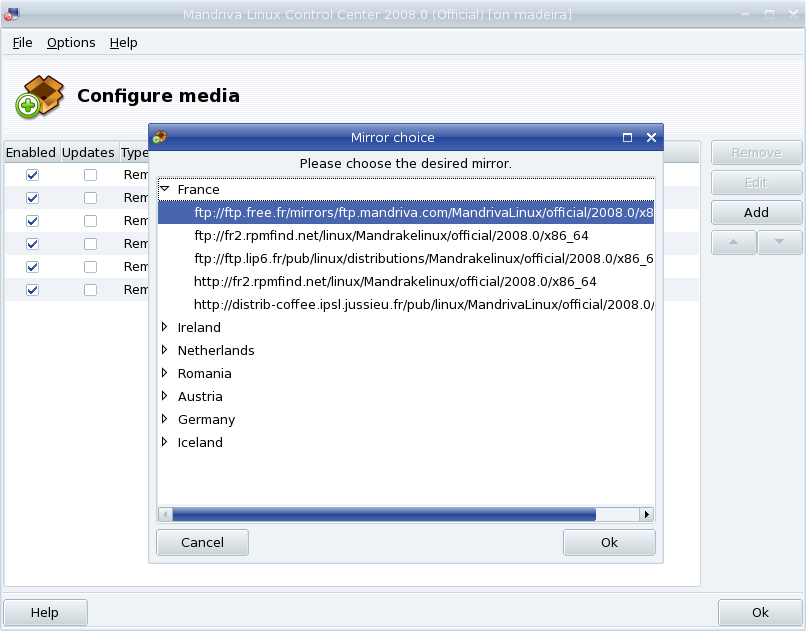Click the Updates column header

click(x=88, y=153)
